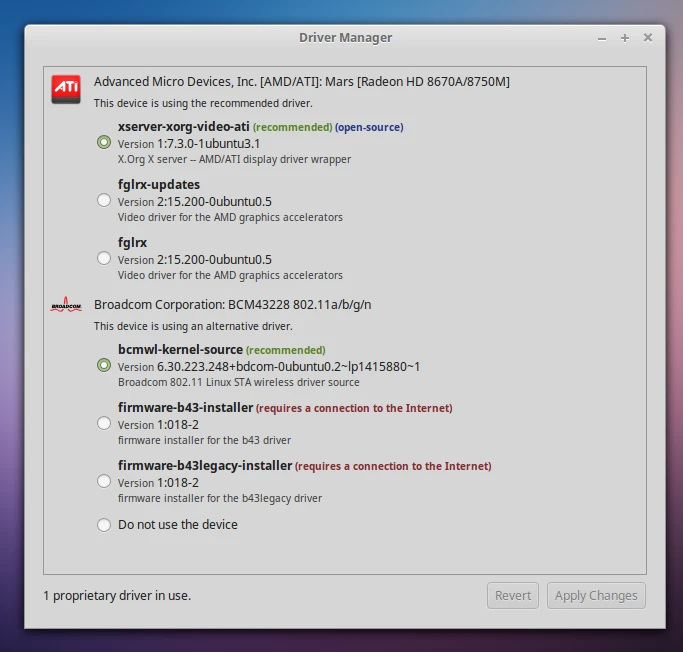This screenshot has height=652, width=683.
Task: Click 'This device is using the recommended driver.'
Action: (203, 103)
